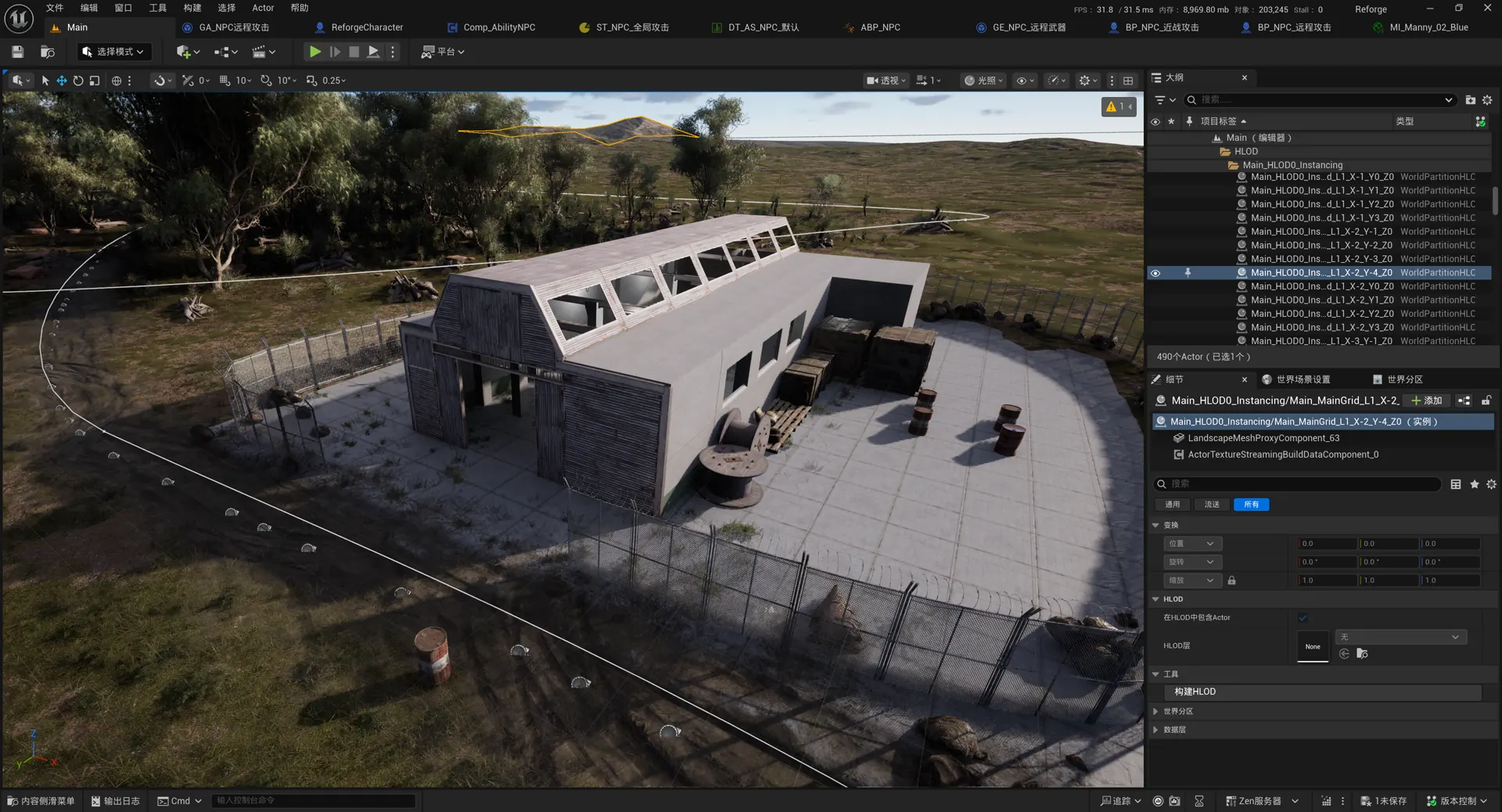Open the HLOD层 asset picker dropdown
This screenshot has height=812, width=1502.
tap(1400, 638)
